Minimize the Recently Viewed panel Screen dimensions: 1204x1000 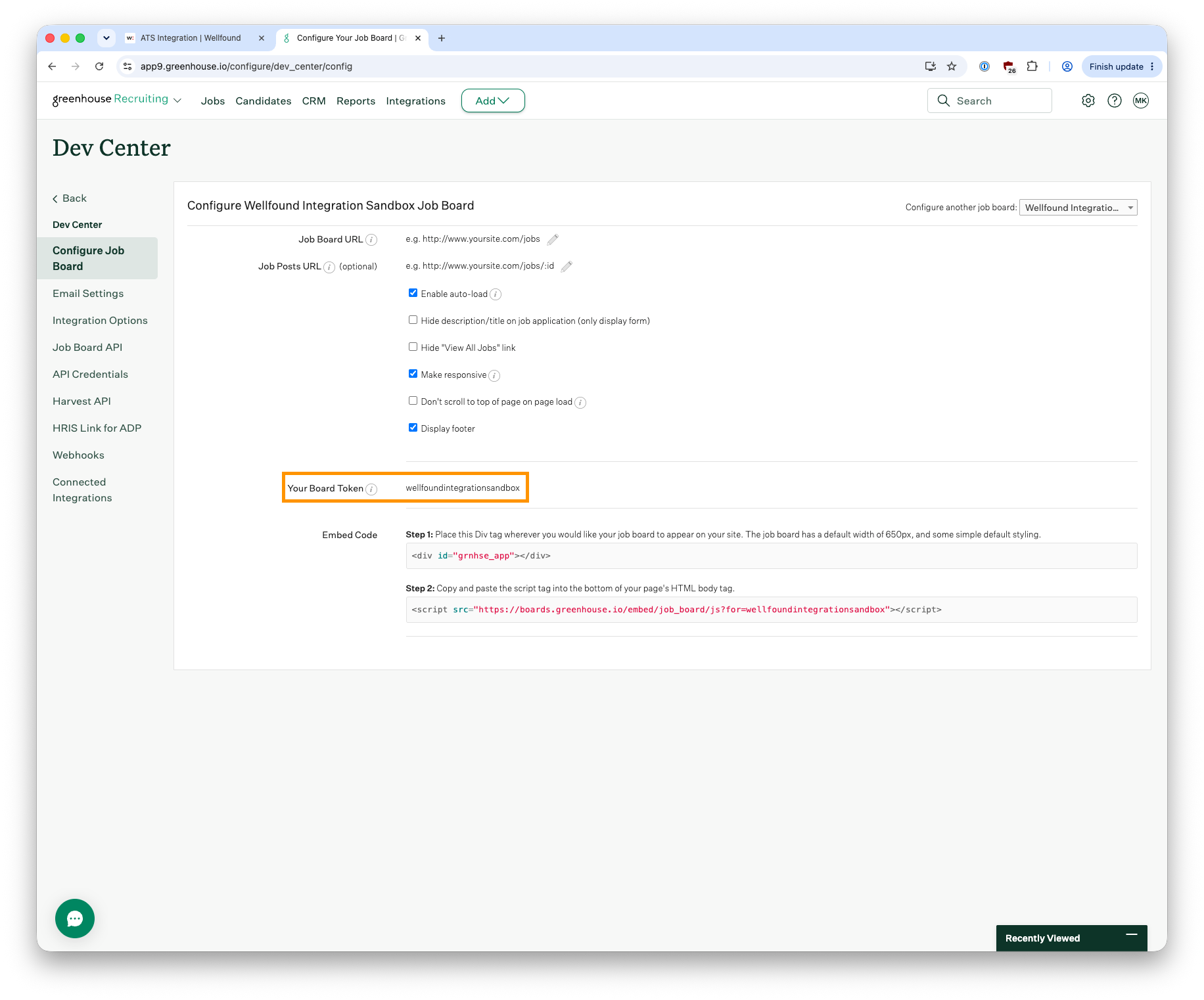[1132, 934]
